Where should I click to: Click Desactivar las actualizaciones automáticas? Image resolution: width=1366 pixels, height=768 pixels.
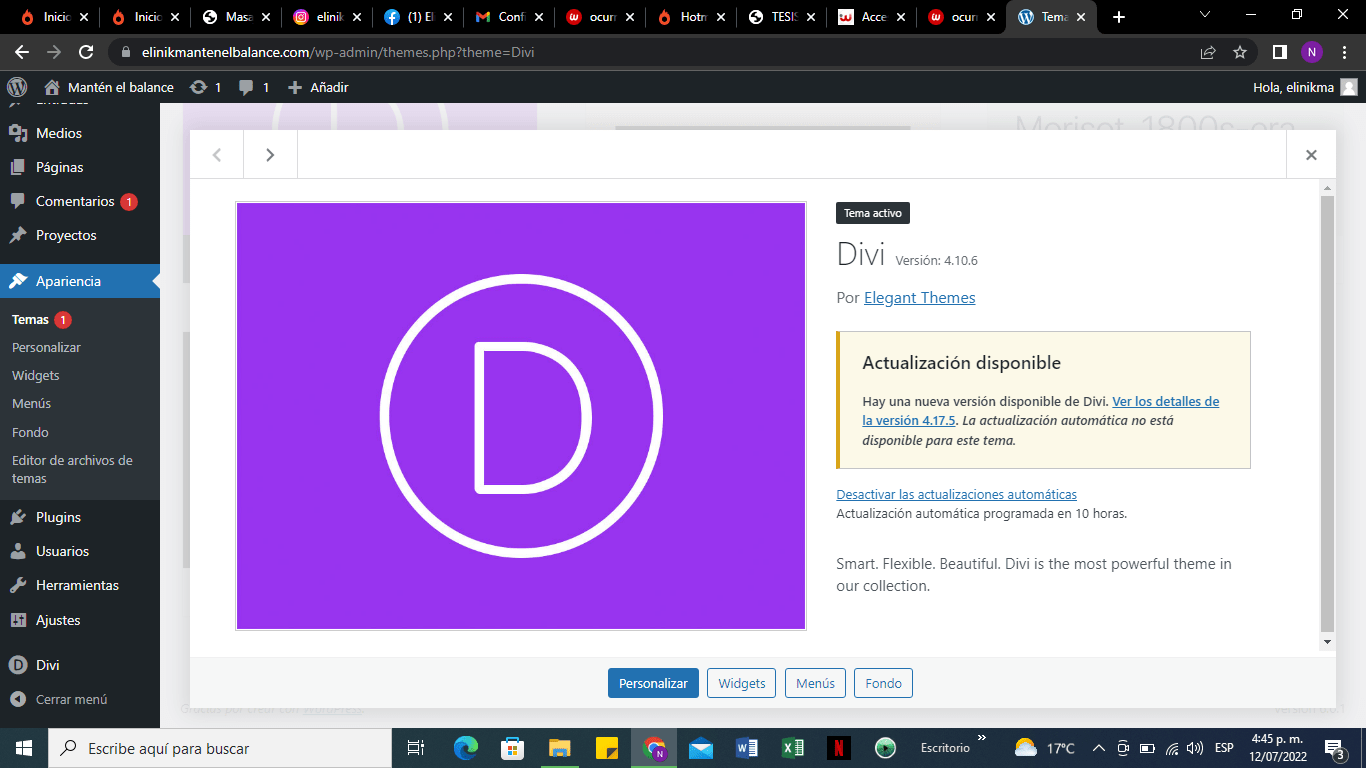956,494
